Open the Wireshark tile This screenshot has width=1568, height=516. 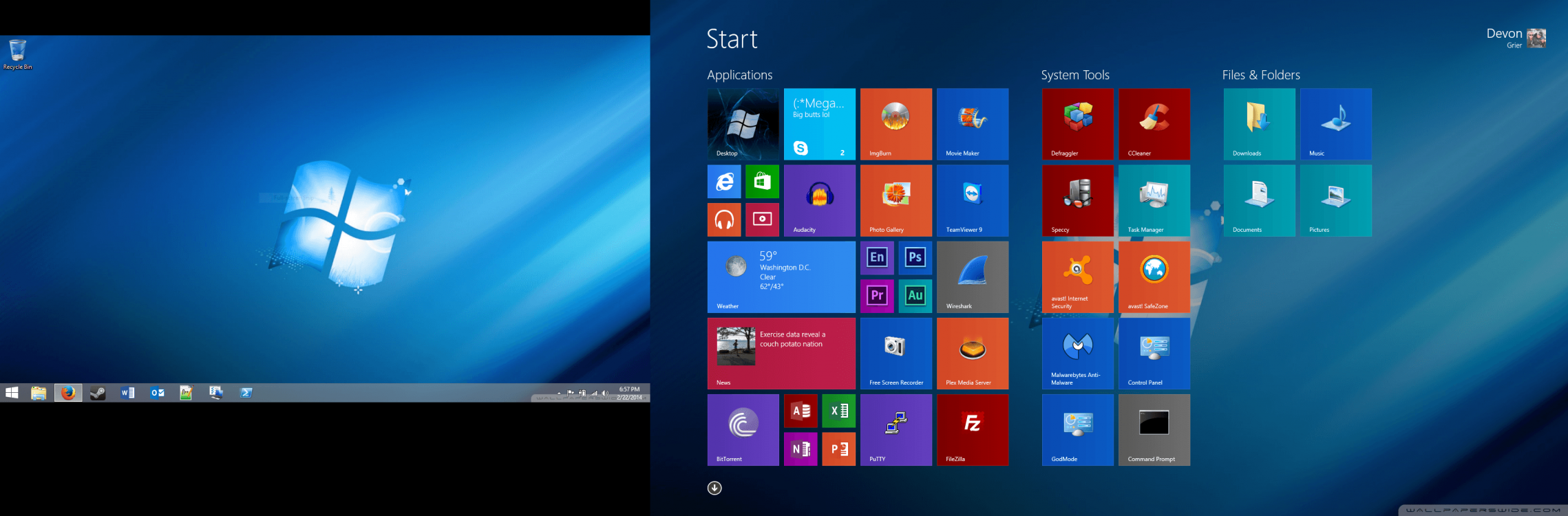coord(973,277)
